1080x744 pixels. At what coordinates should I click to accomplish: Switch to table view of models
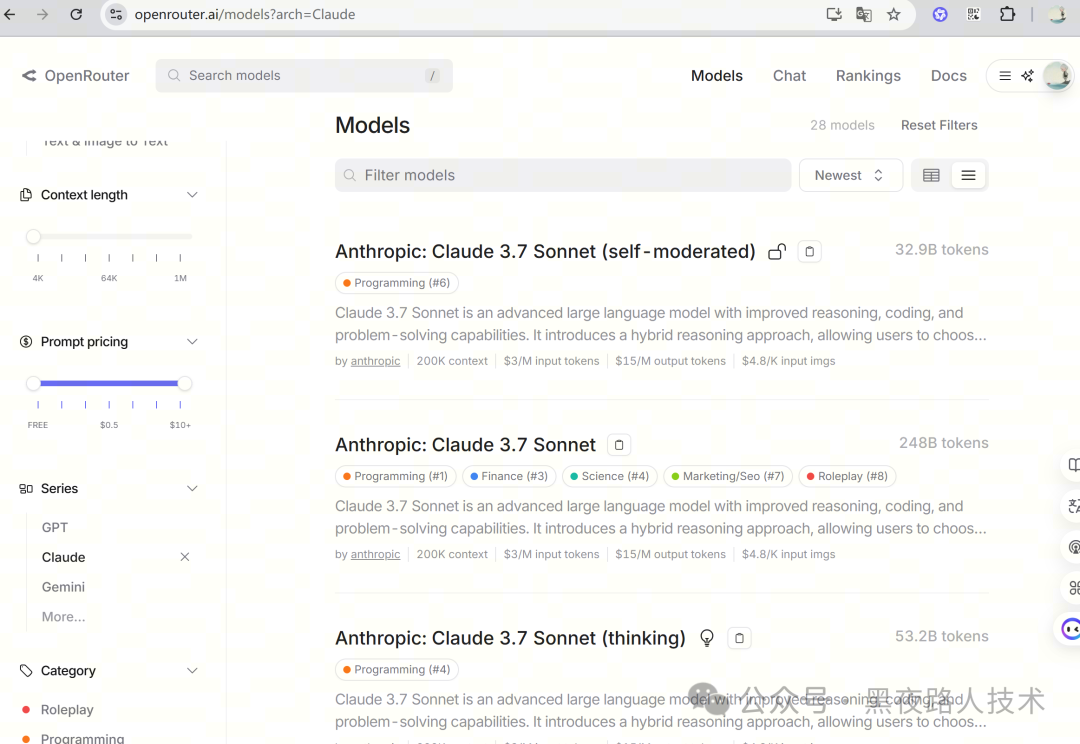click(931, 175)
